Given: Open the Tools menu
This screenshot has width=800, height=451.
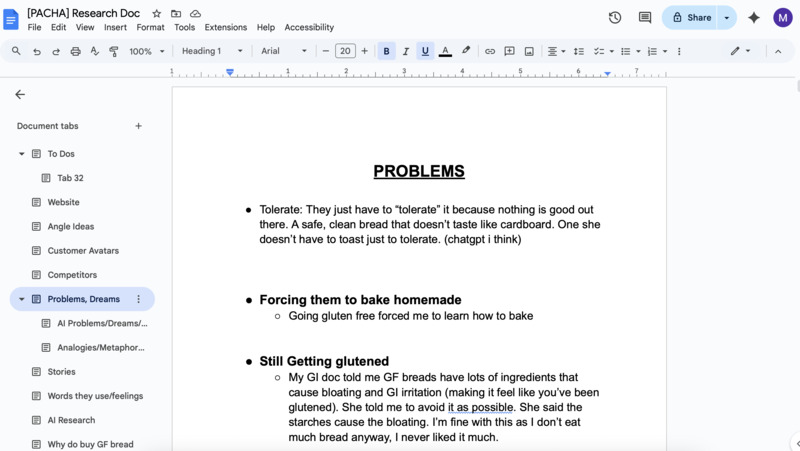Looking at the screenshot, I should pos(184,28).
